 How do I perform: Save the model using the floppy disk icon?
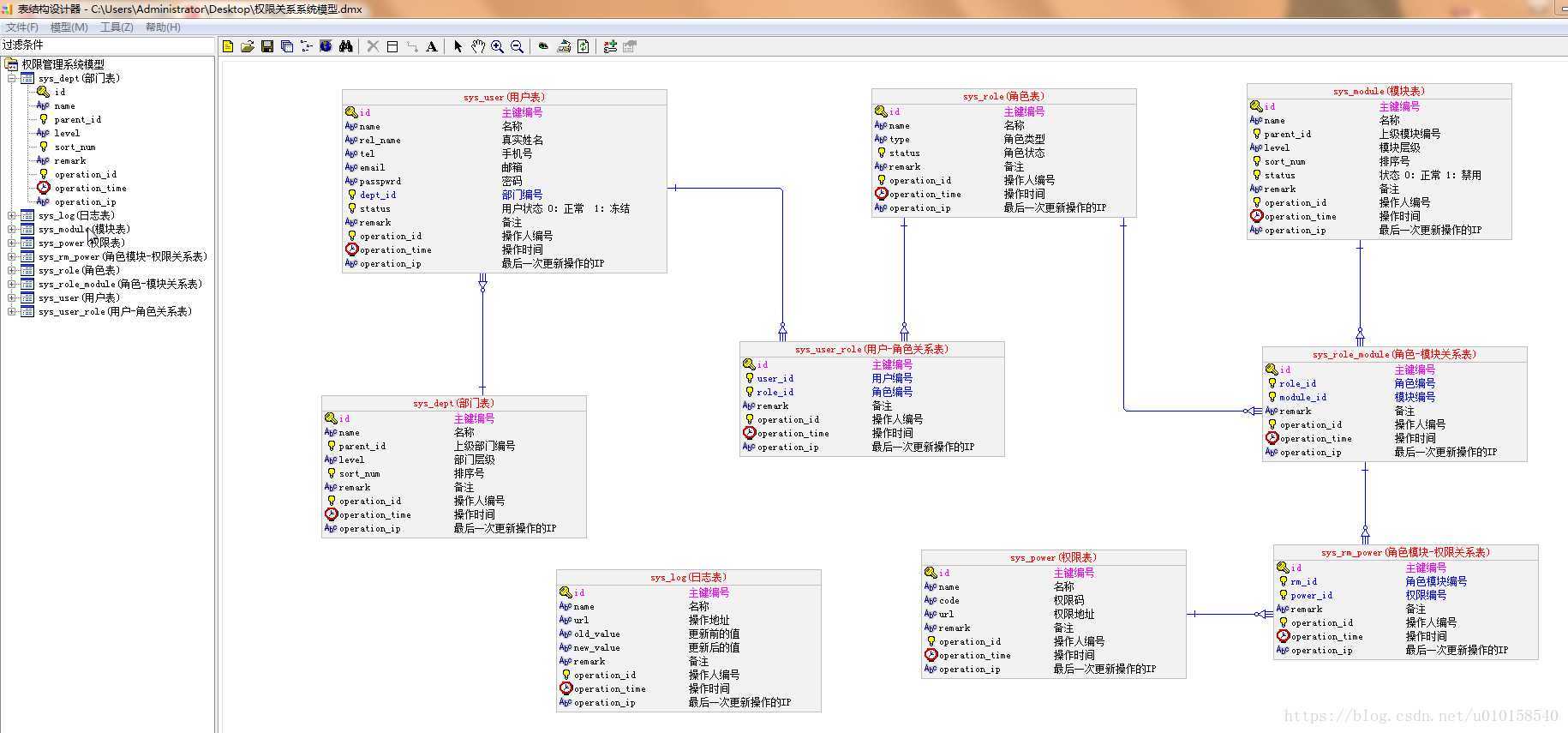267,46
